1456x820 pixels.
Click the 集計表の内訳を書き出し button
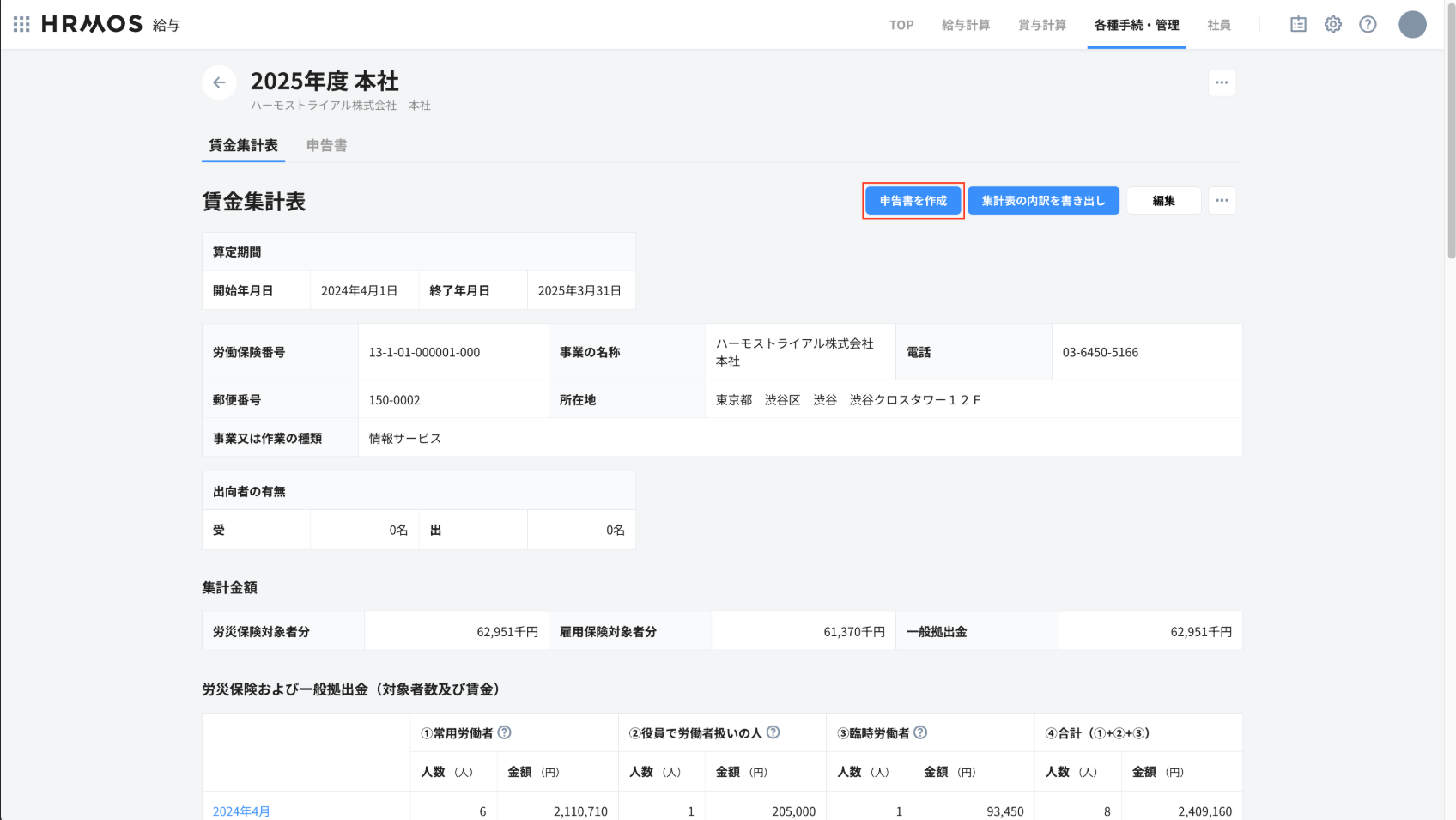pyautogui.click(x=1043, y=200)
